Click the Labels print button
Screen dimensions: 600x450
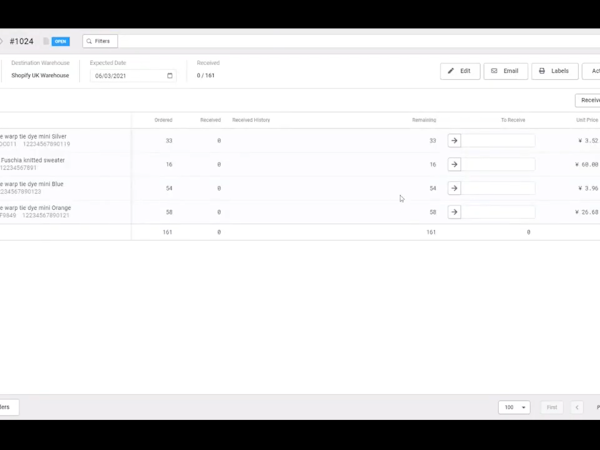pos(555,71)
